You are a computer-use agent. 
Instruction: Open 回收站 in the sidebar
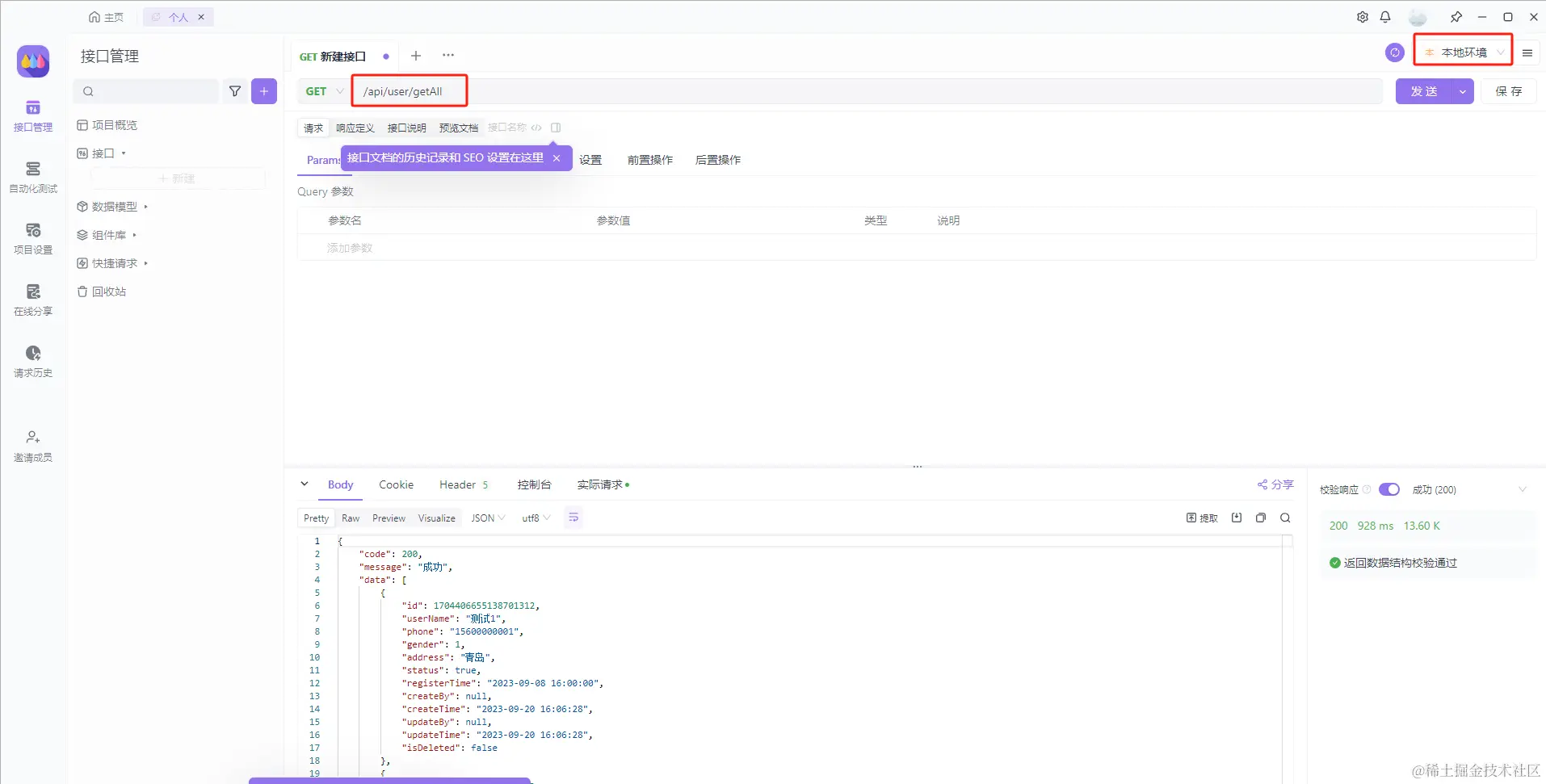pyautogui.click(x=102, y=291)
